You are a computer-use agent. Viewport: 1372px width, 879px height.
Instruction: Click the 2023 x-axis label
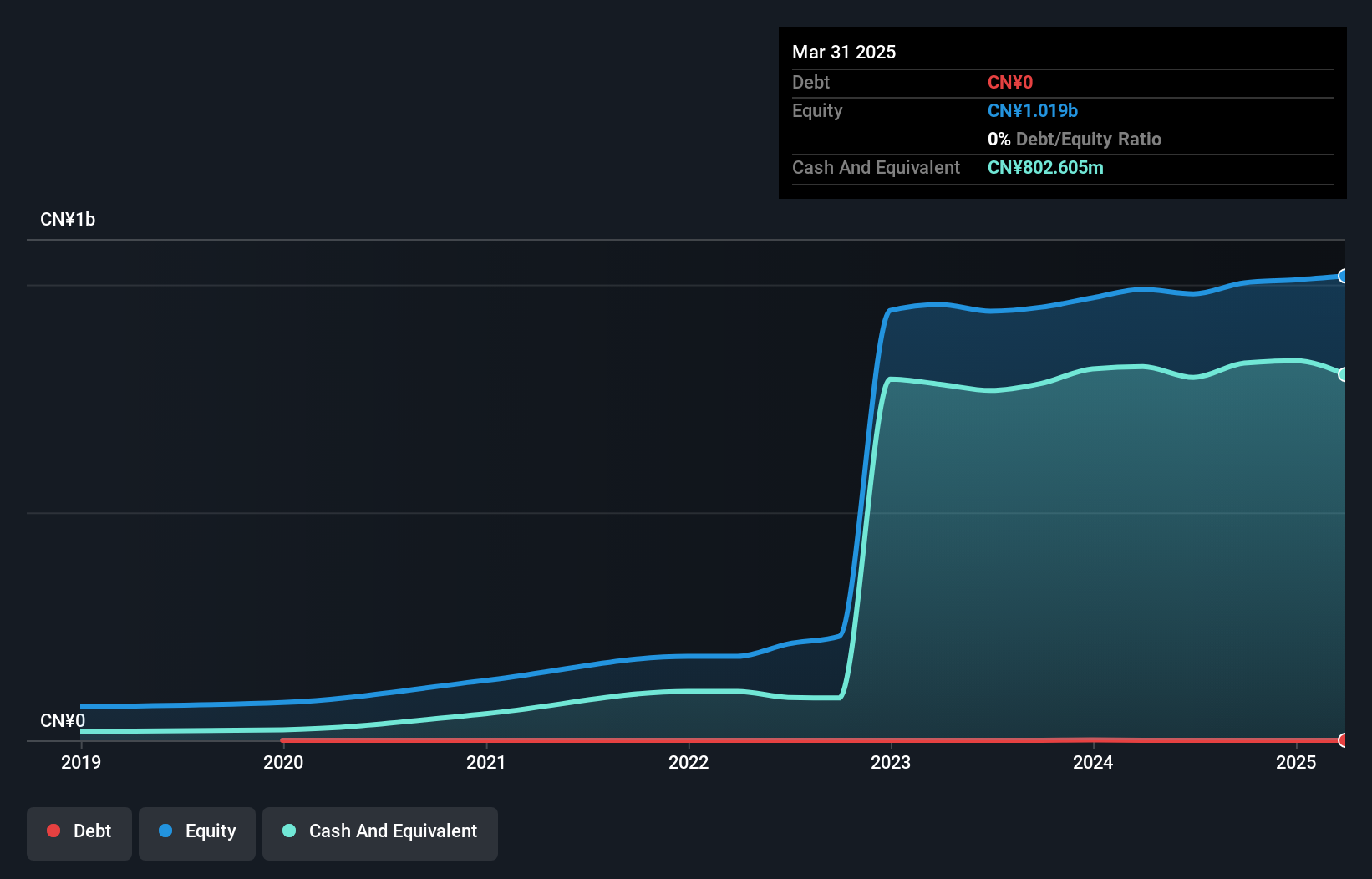891,762
